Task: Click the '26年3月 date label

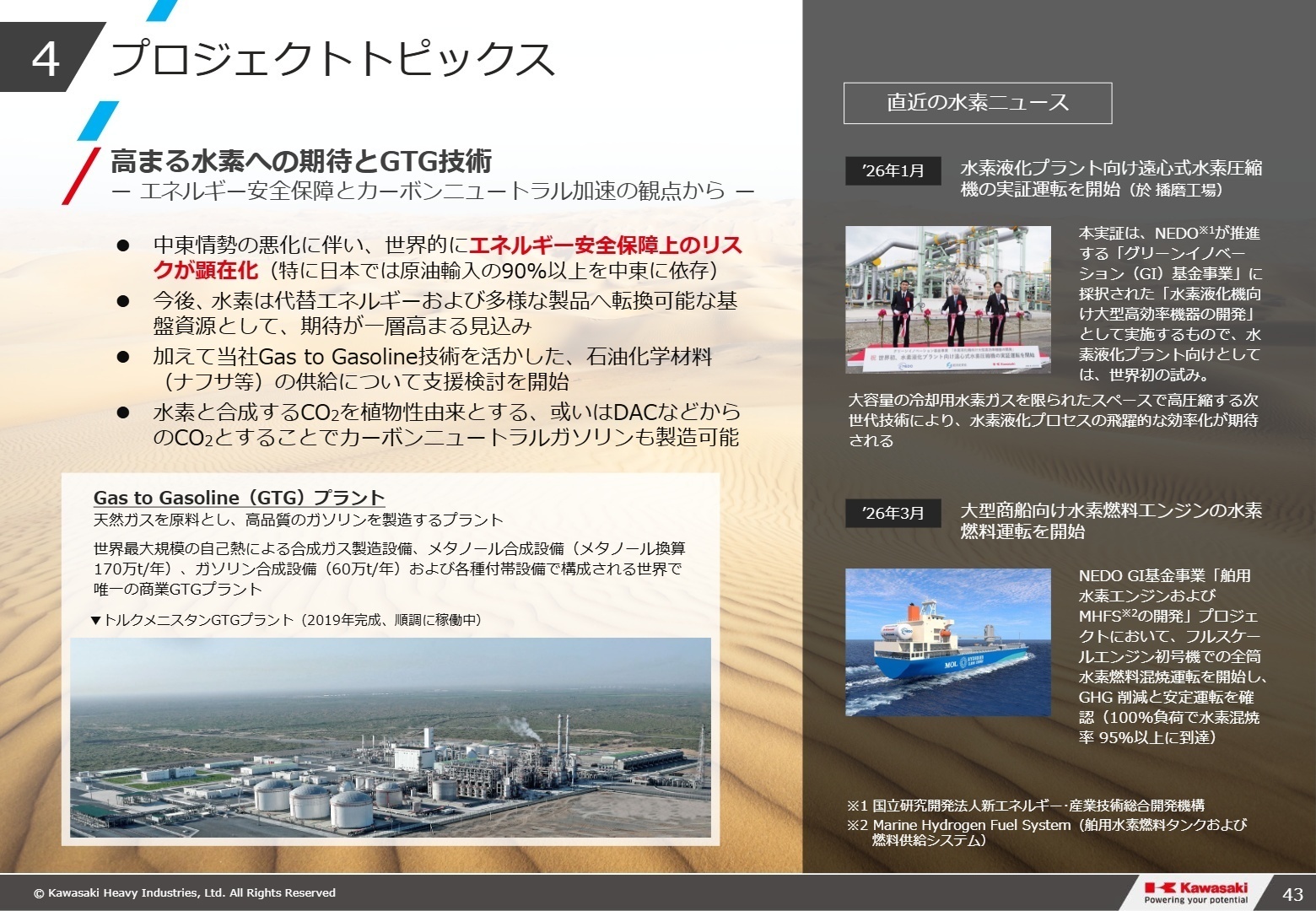Action: (x=893, y=513)
